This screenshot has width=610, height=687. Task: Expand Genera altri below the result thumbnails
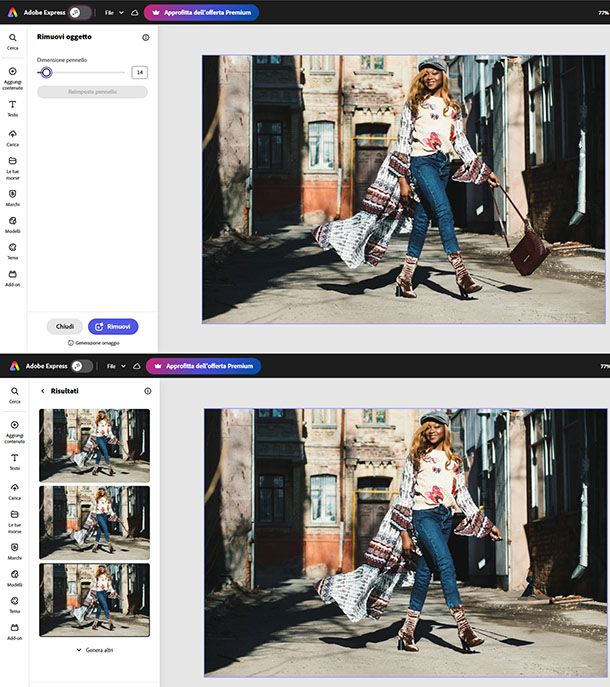point(95,650)
